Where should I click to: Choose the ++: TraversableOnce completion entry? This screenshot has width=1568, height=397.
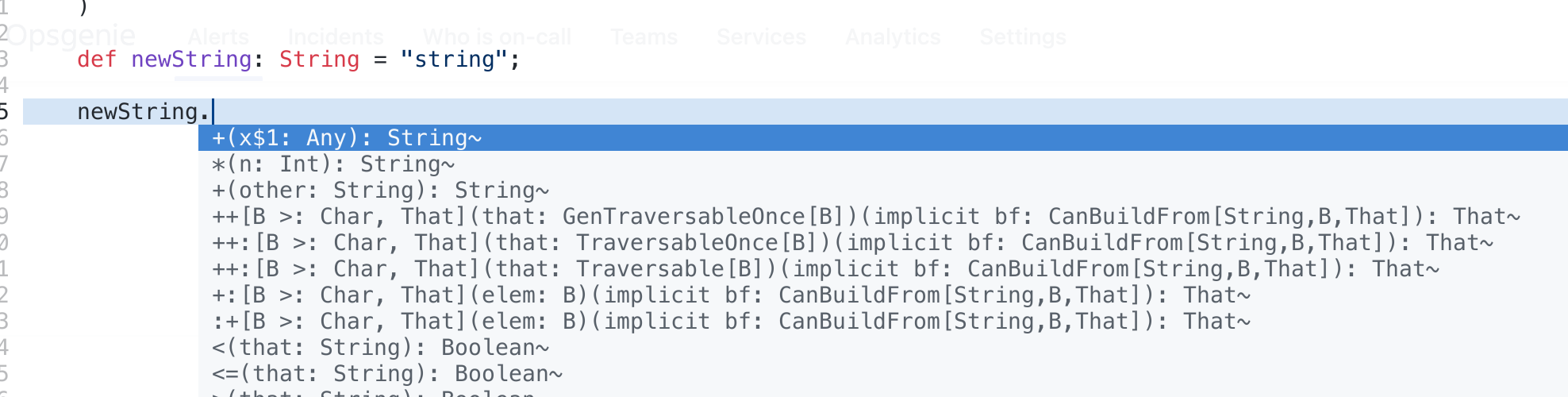pos(882,243)
